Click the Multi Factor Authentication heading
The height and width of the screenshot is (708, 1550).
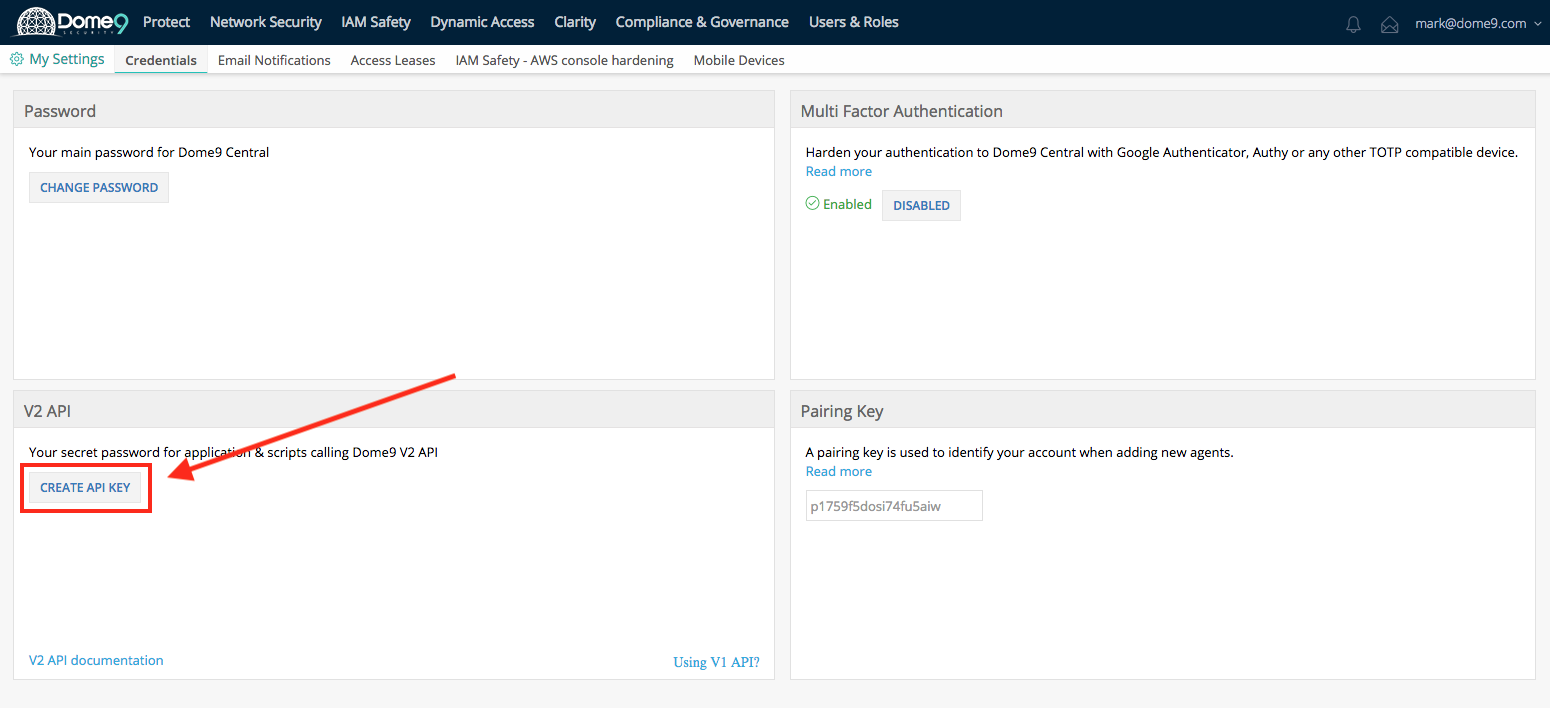point(901,111)
